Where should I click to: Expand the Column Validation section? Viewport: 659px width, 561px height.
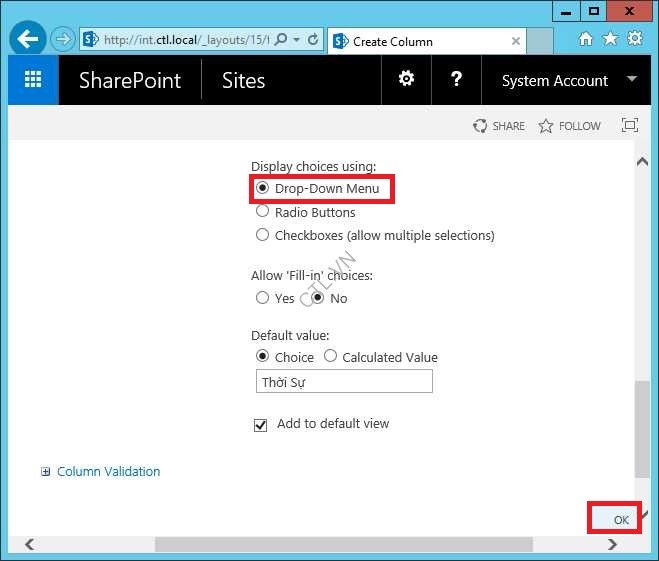pos(46,472)
